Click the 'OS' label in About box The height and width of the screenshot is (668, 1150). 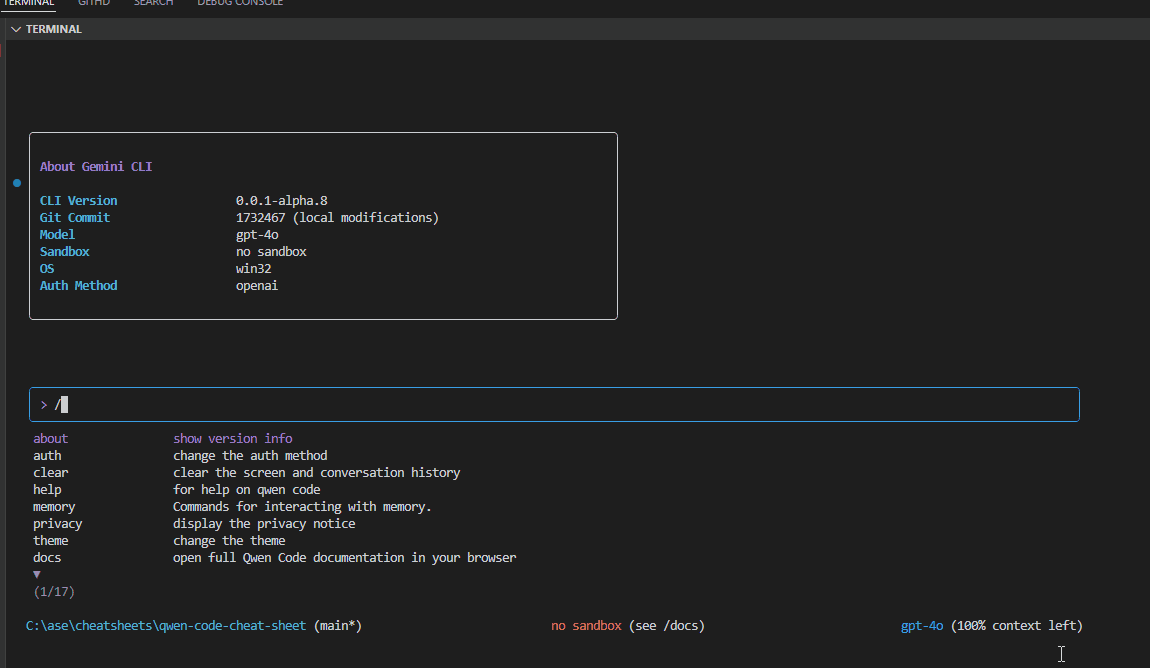[x=47, y=268]
